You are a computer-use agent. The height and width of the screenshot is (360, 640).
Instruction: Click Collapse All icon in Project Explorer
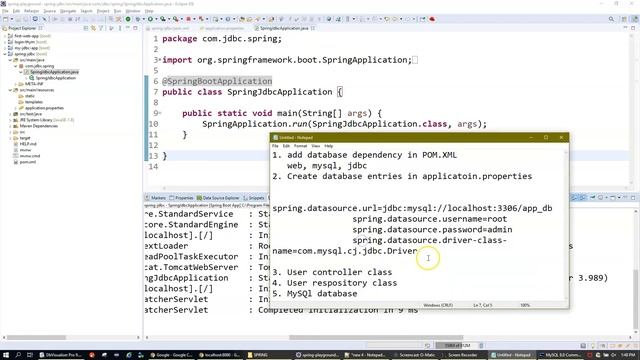point(86,28)
